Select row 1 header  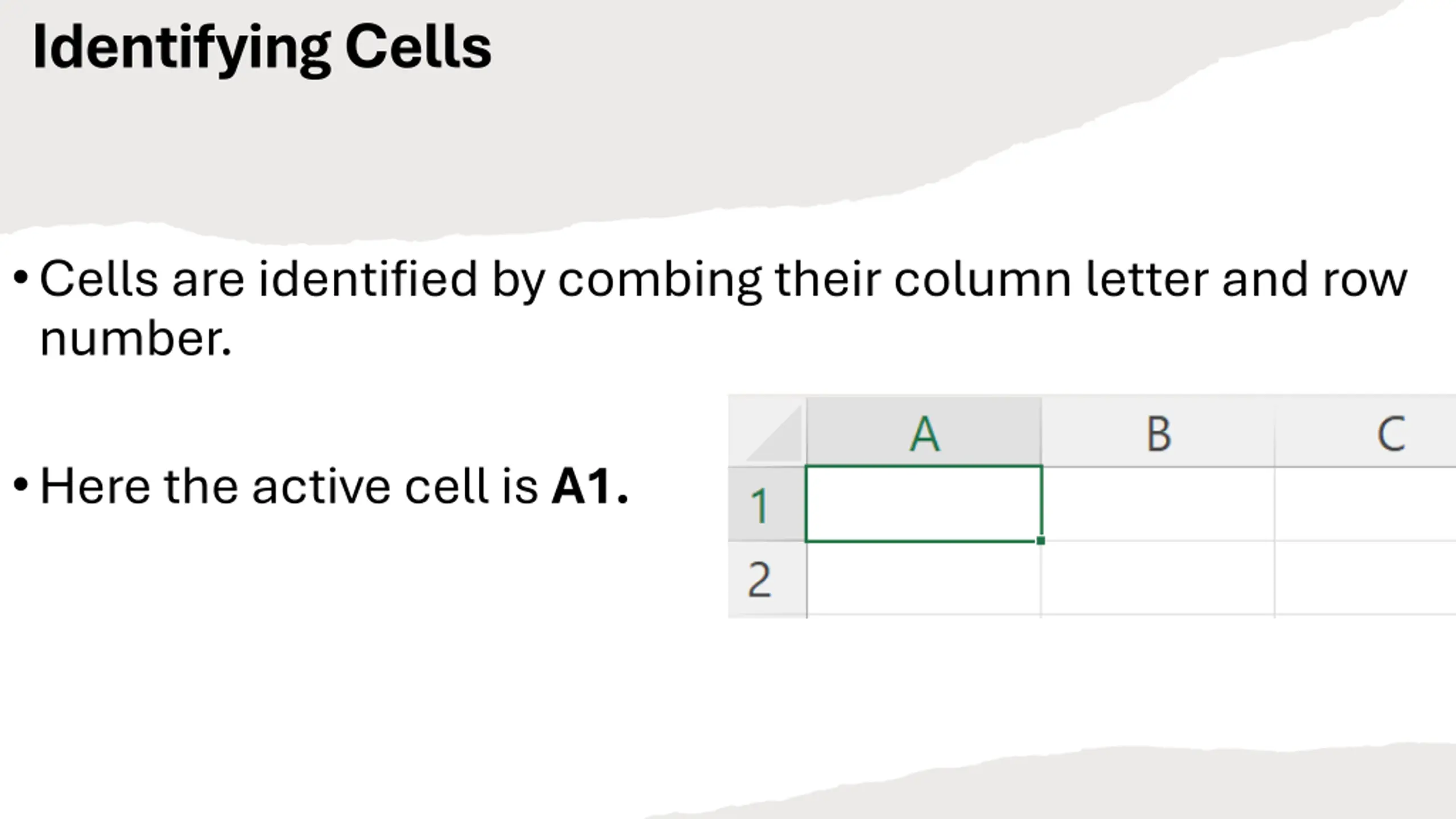(767, 504)
